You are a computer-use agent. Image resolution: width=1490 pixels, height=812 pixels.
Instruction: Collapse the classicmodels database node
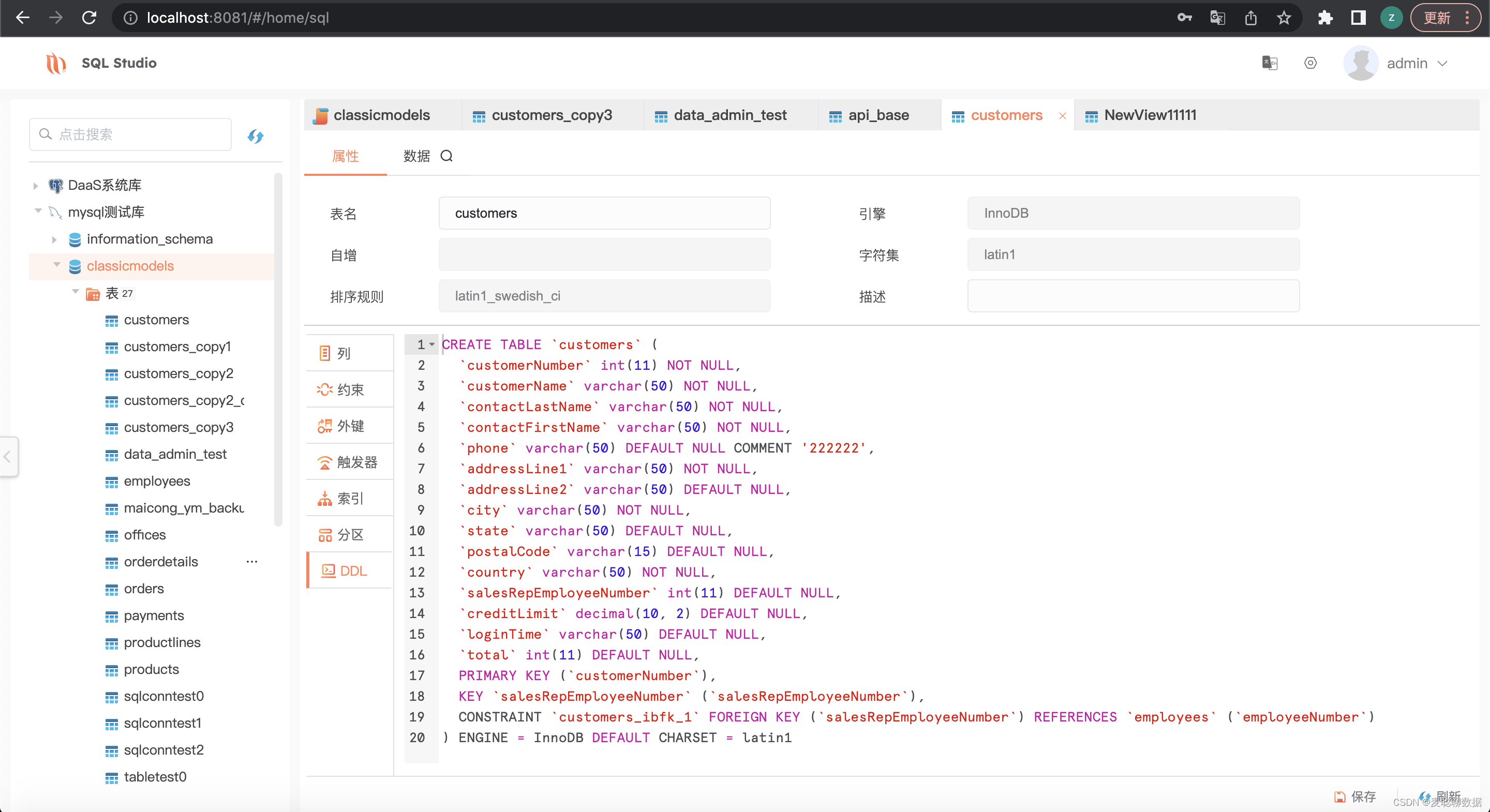(x=57, y=265)
